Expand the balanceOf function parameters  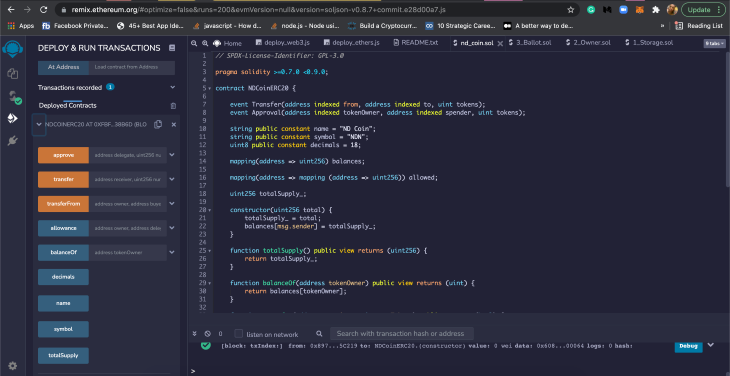tap(172, 252)
